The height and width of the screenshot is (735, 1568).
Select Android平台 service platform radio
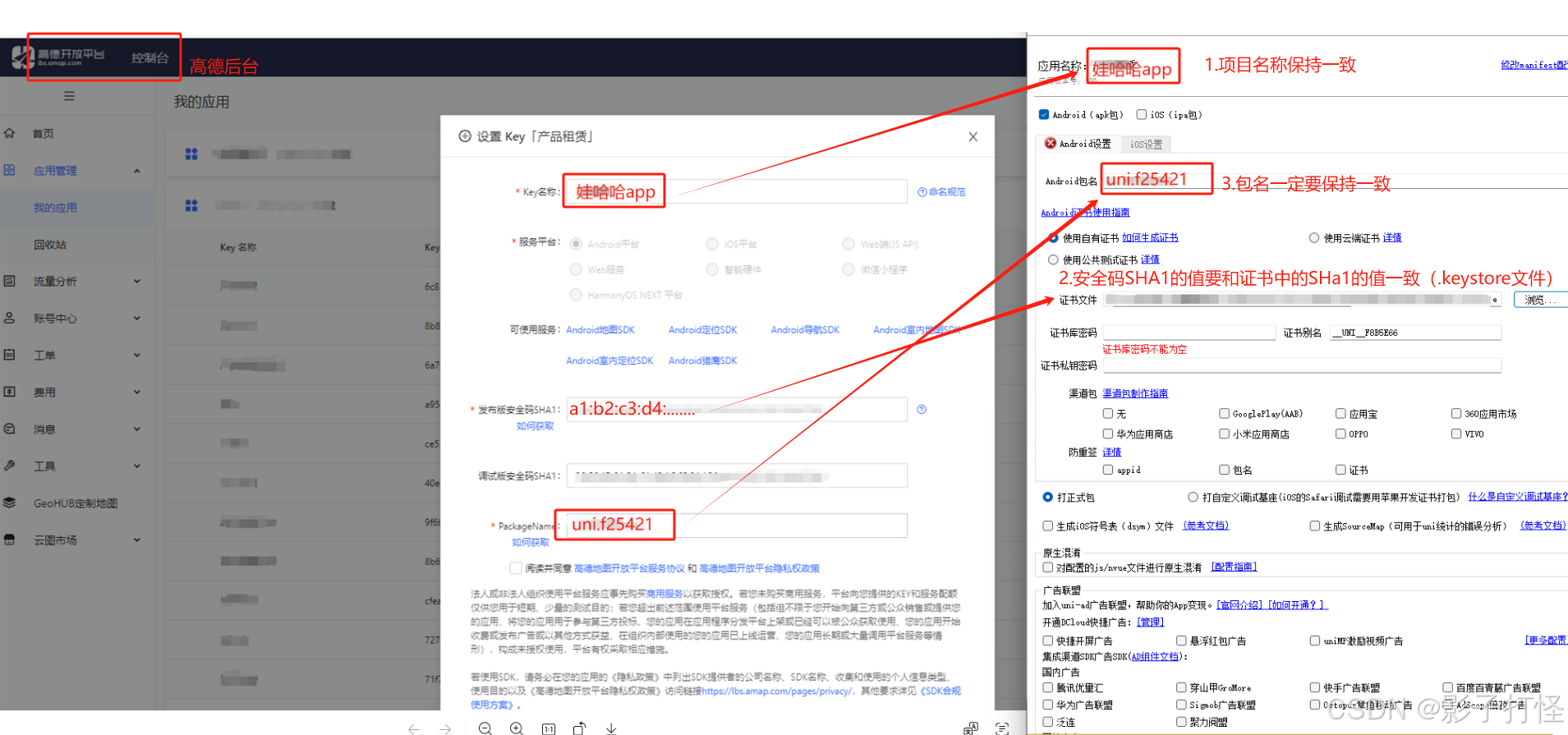pyautogui.click(x=576, y=244)
